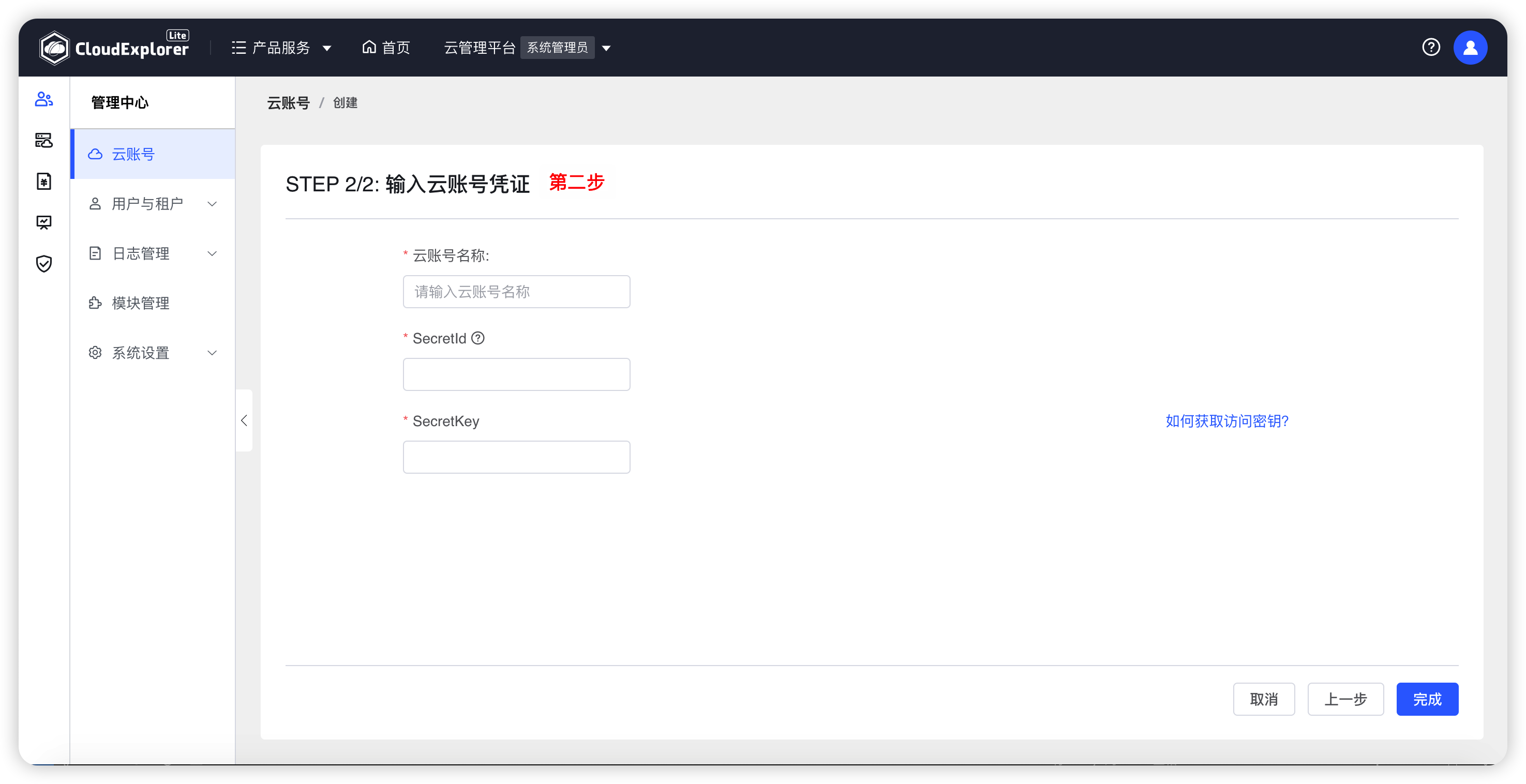Select the billing document icon in rail
The height and width of the screenshot is (784, 1526).
point(44,181)
